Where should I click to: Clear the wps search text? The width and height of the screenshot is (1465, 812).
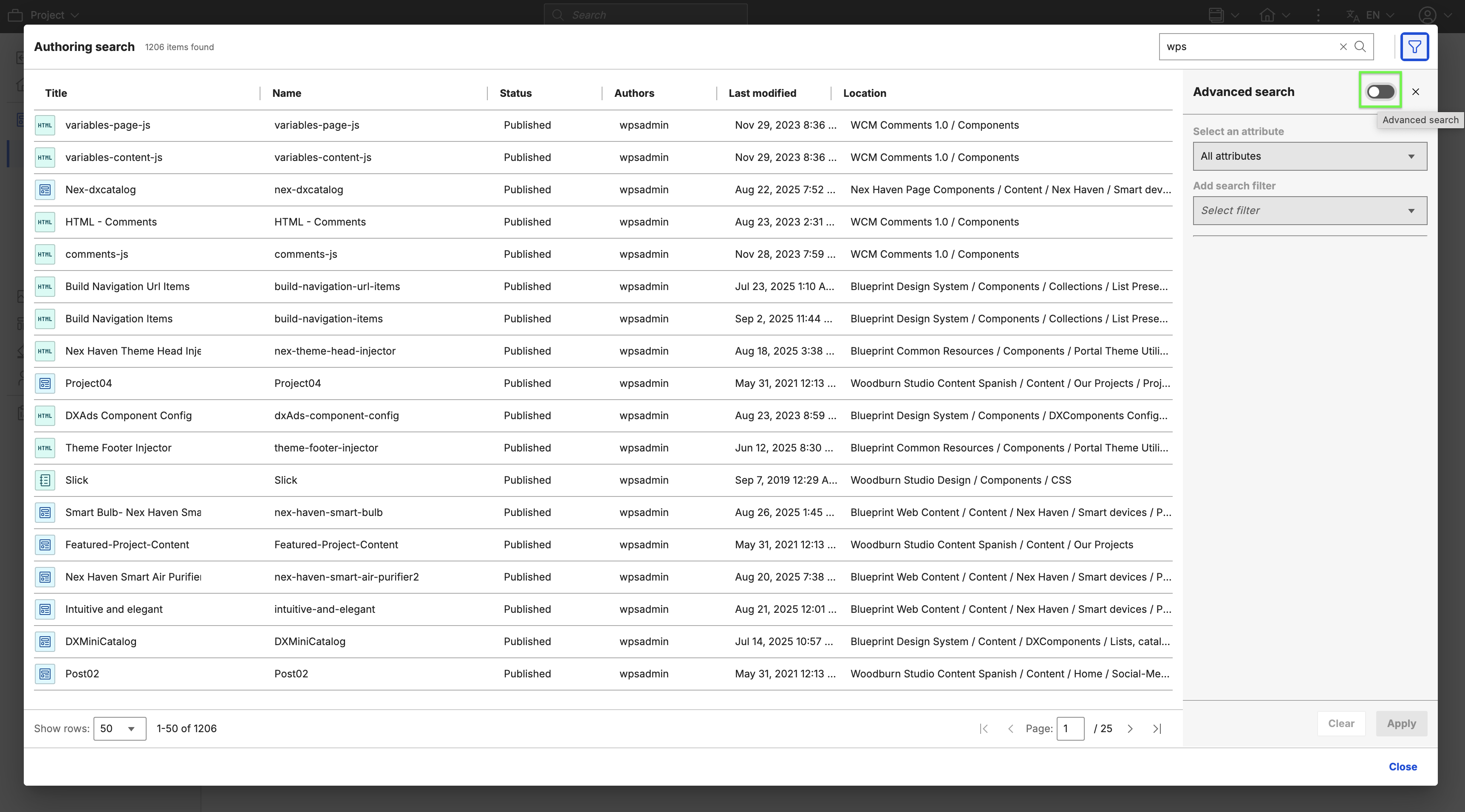pyautogui.click(x=1343, y=47)
